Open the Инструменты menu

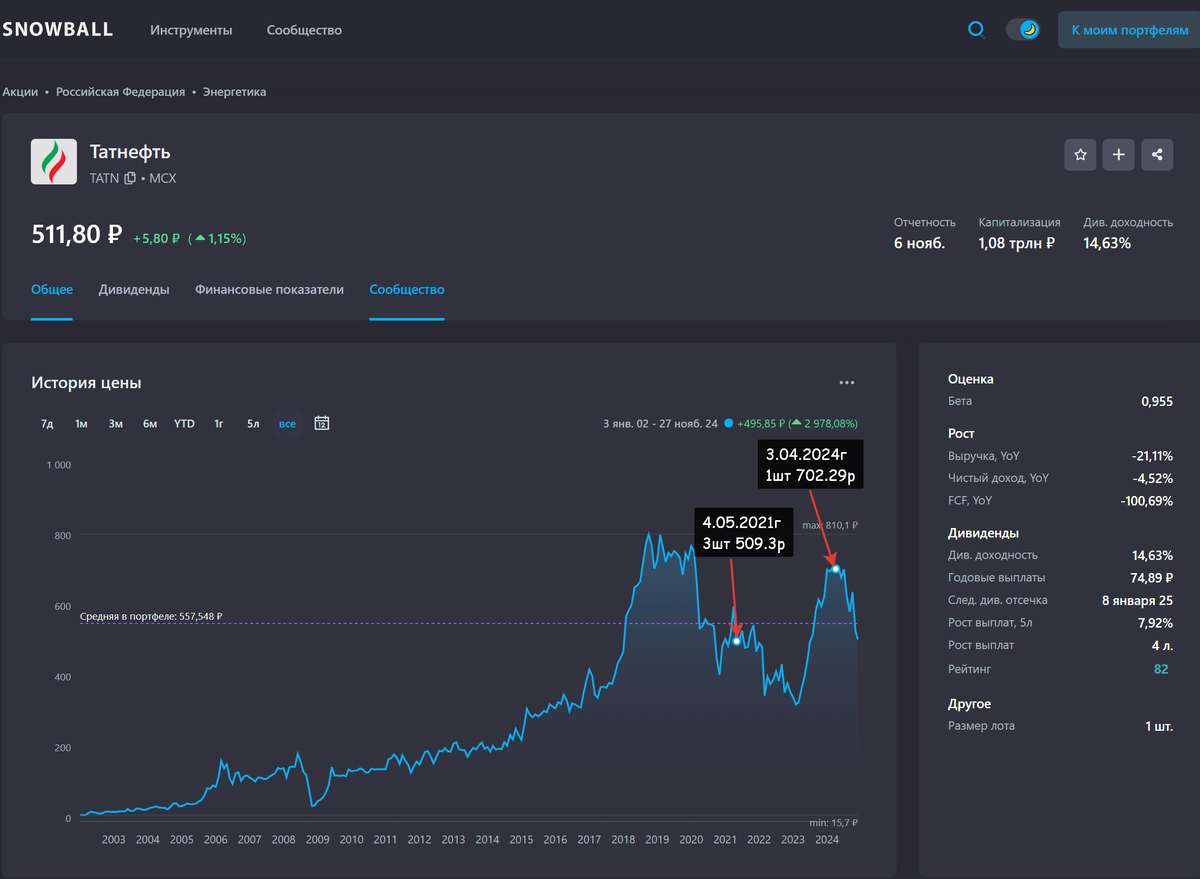[191, 30]
